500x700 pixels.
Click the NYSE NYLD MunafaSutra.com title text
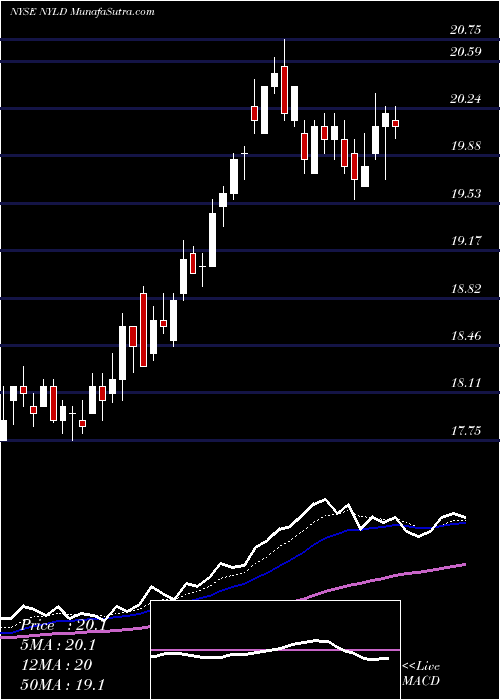coord(82,12)
